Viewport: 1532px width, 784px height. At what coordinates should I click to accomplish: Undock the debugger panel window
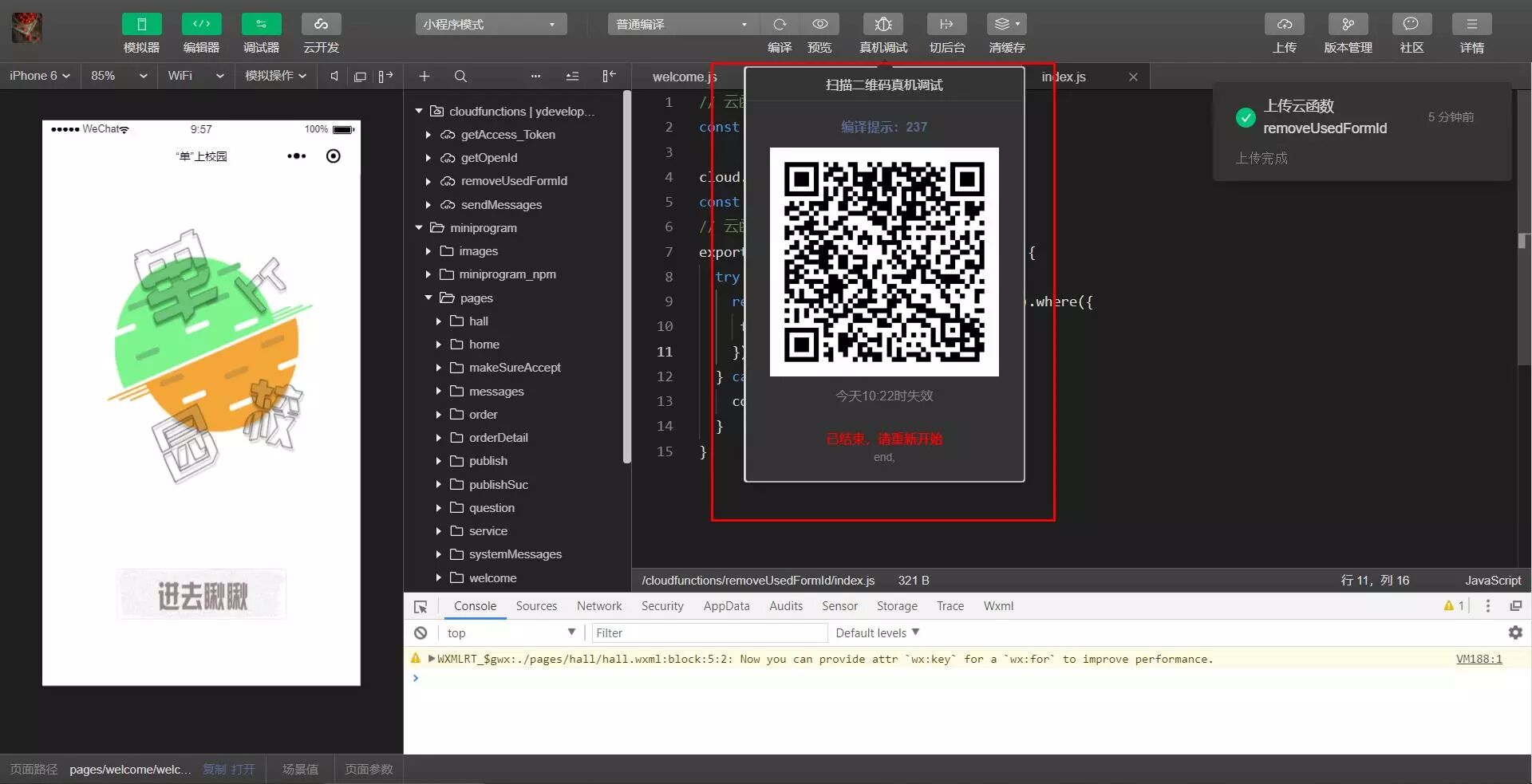(1516, 606)
